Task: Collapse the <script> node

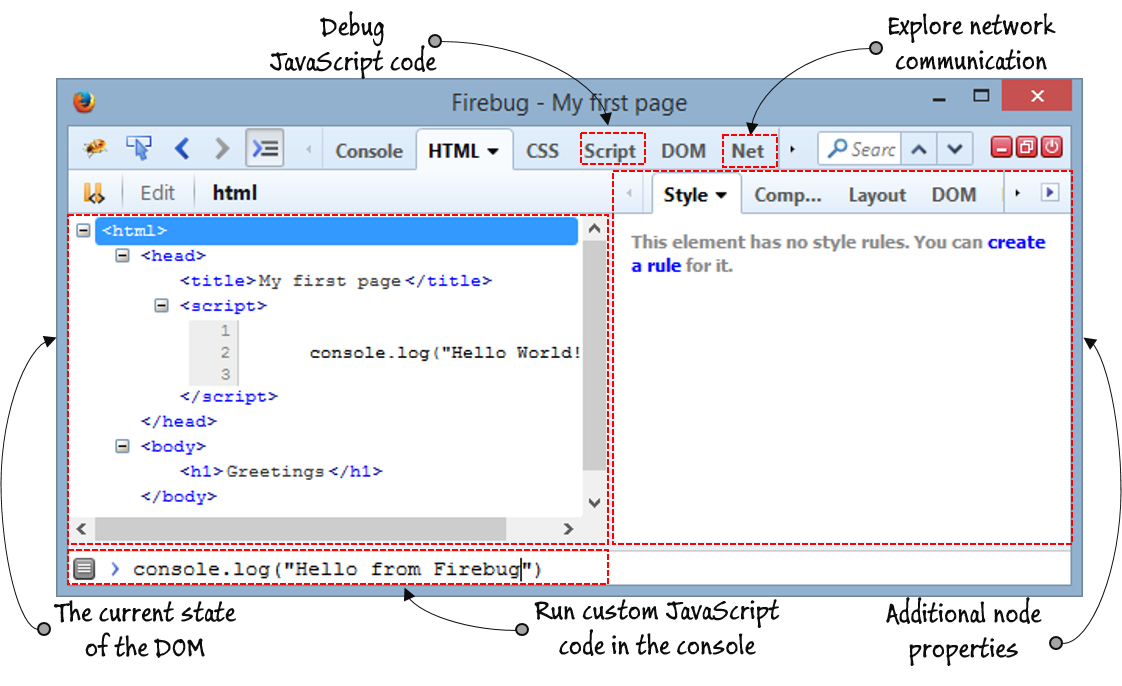Action: 162,305
